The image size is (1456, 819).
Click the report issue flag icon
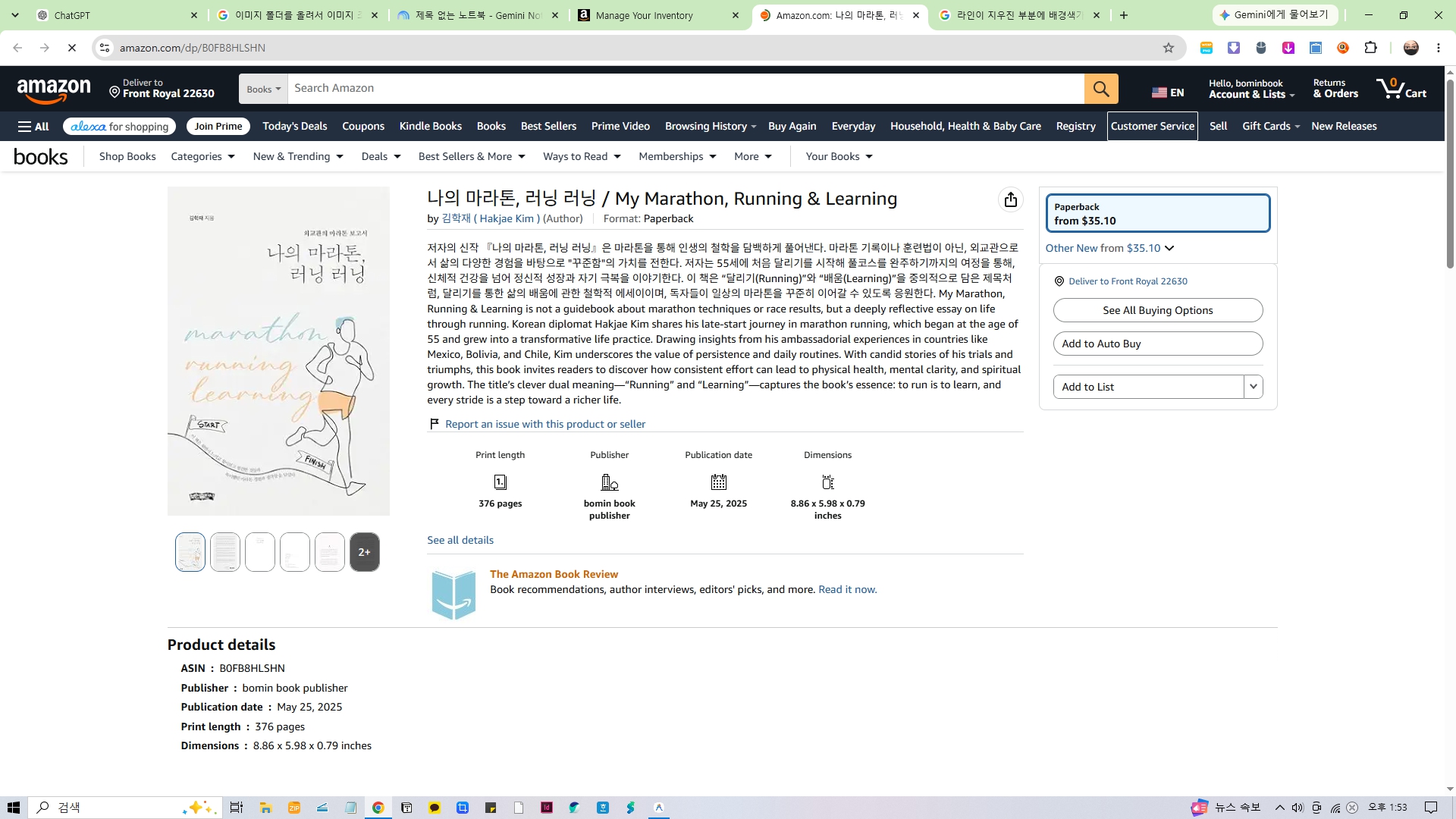[435, 424]
